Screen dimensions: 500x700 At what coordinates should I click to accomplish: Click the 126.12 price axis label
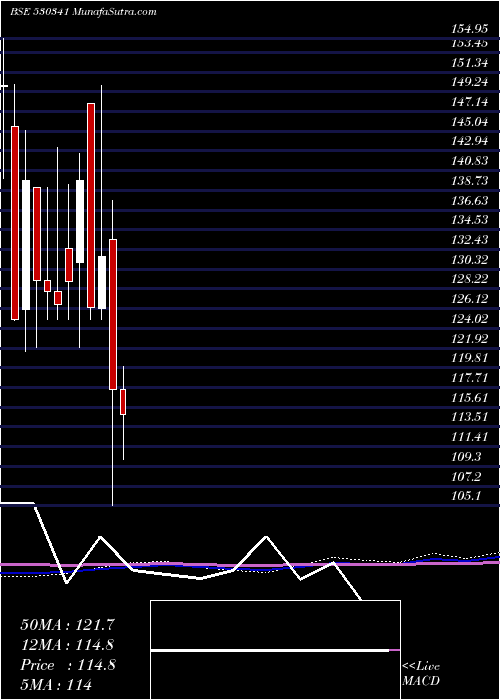point(470,299)
